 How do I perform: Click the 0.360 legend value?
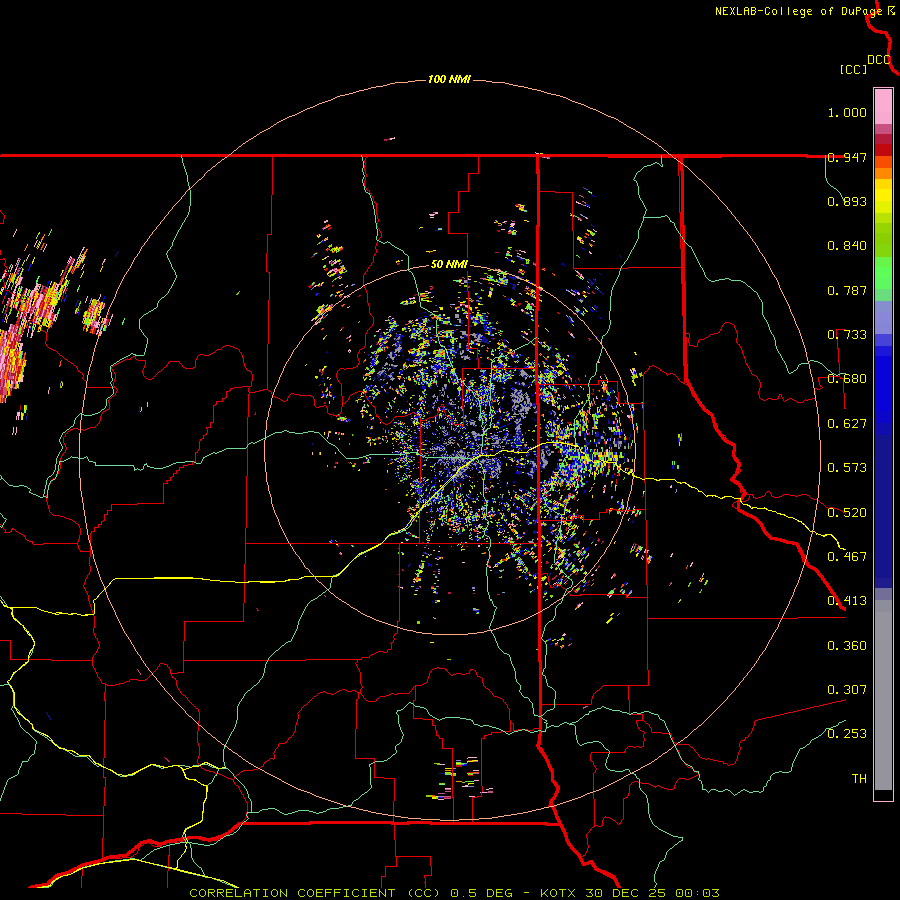coord(847,646)
